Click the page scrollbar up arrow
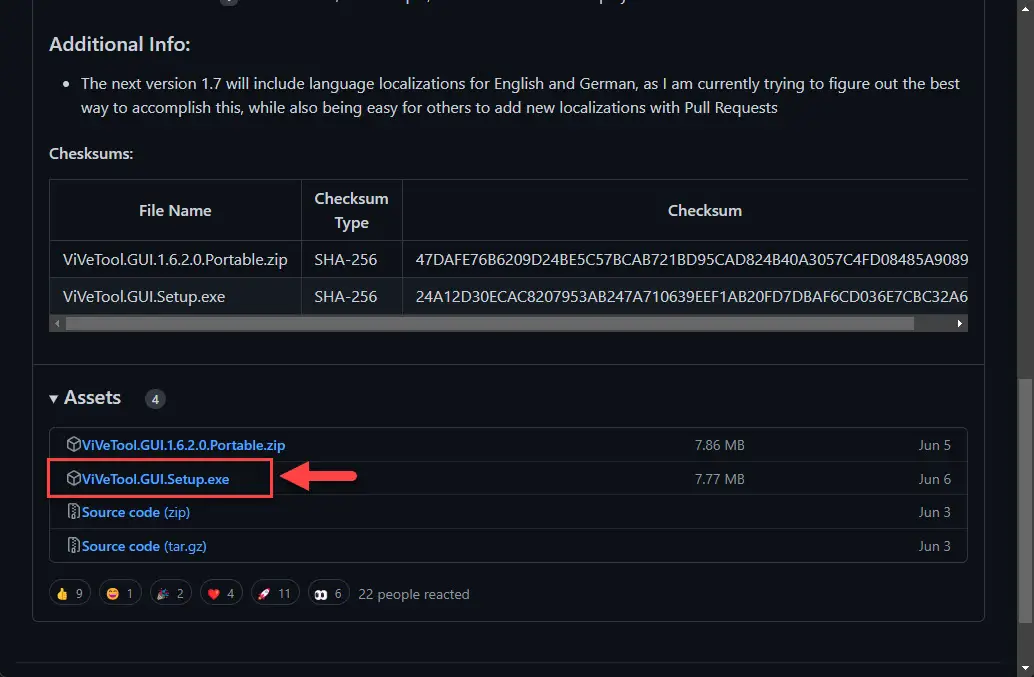 [x=1025, y=8]
